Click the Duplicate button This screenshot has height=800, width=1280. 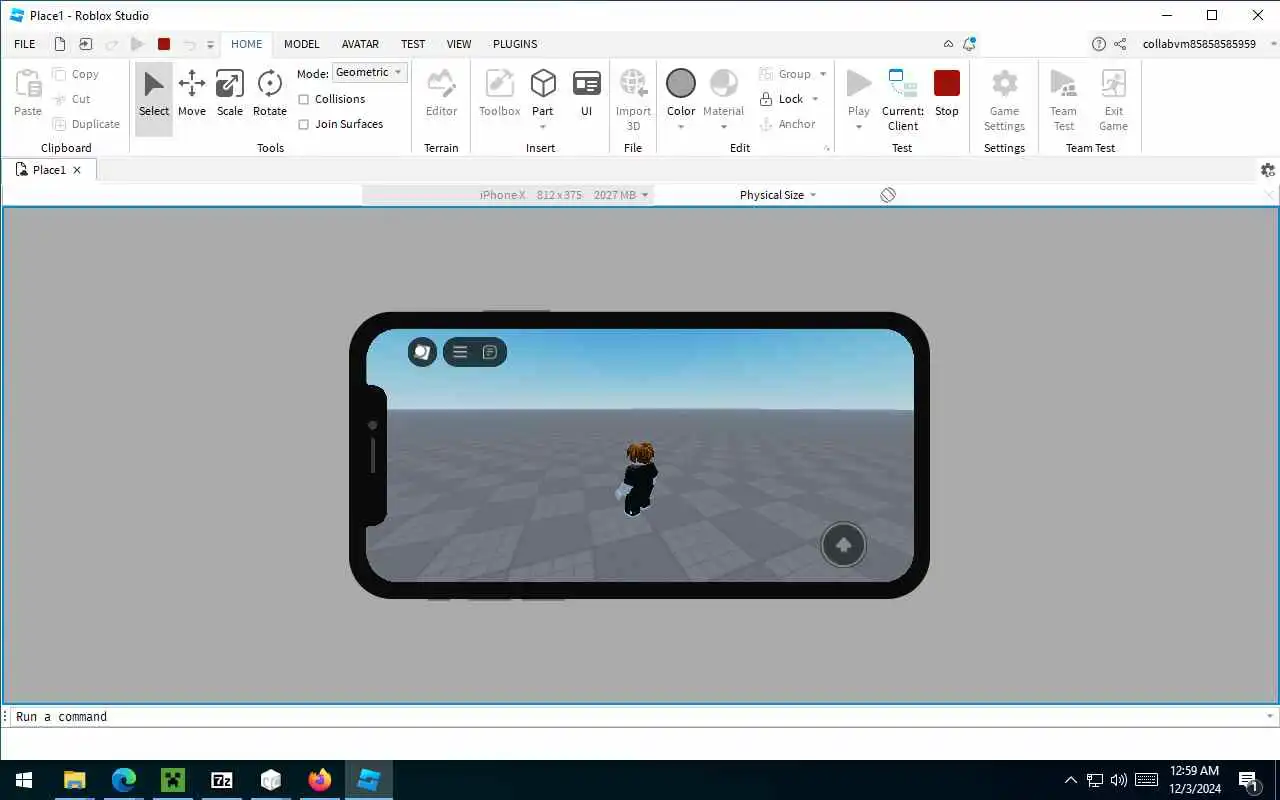(86, 124)
